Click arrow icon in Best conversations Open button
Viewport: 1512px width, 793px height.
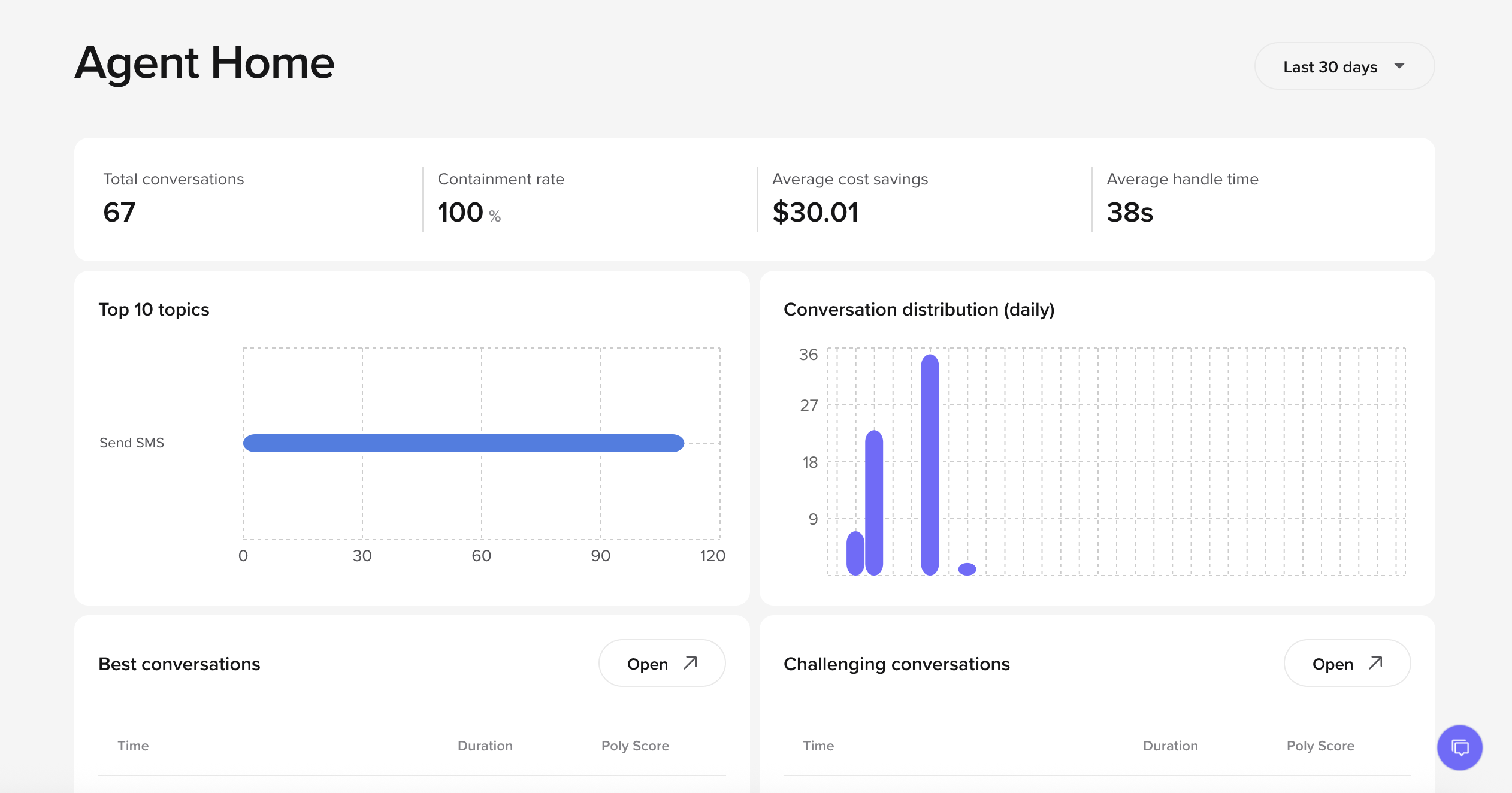coord(690,663)
